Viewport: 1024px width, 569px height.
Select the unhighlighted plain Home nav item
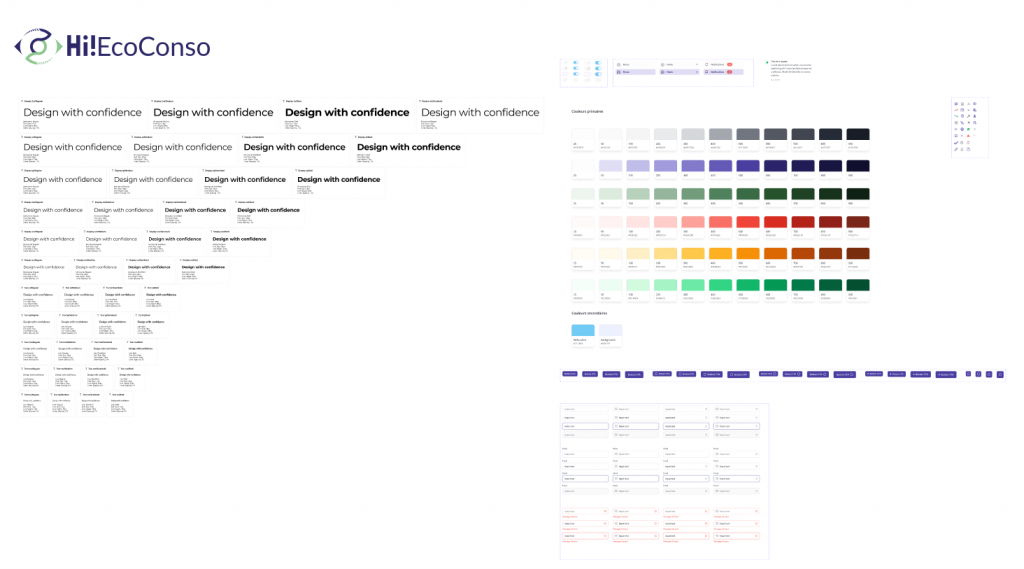tap(635, 64)
